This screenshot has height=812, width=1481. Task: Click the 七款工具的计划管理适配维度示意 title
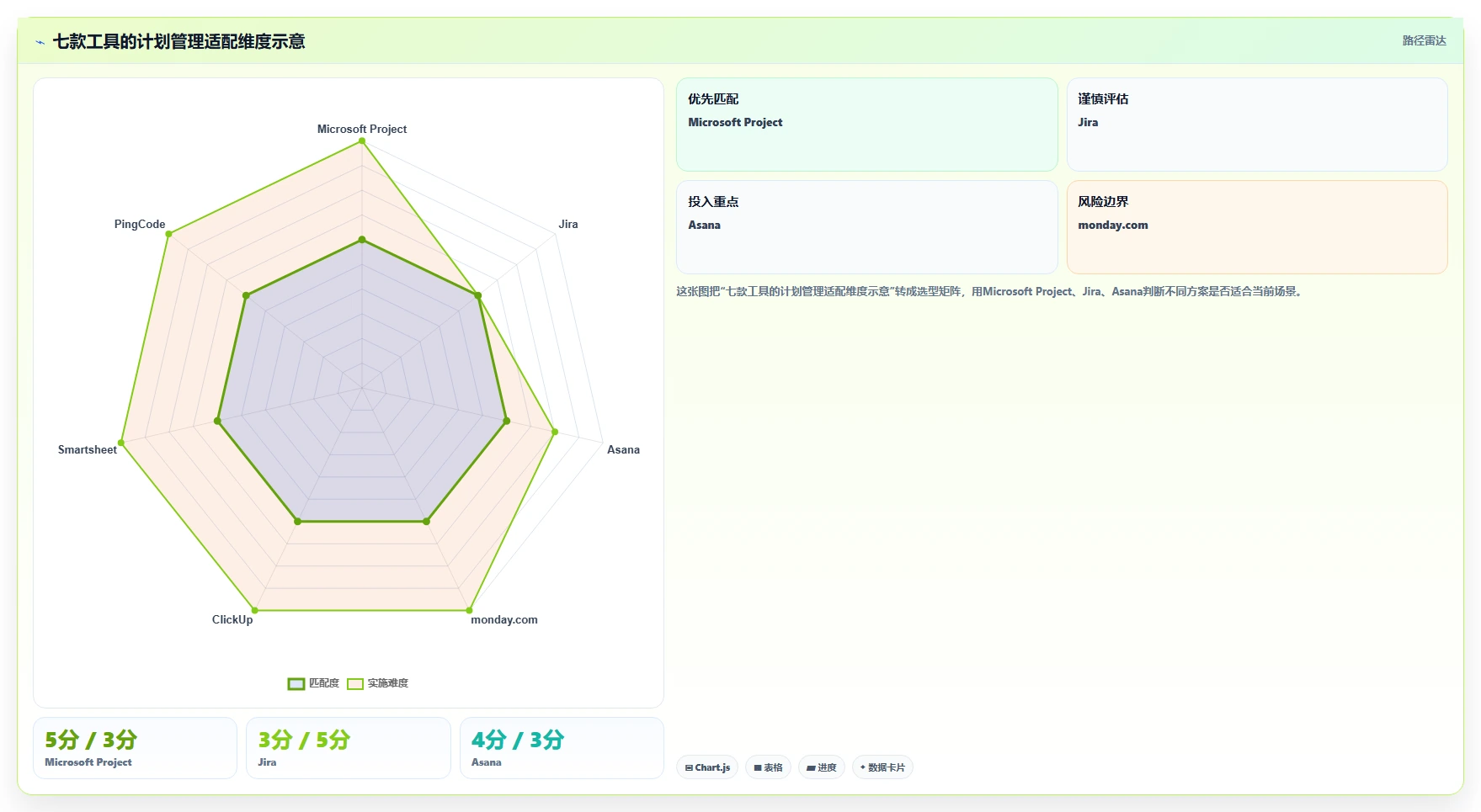click(178, 41)
